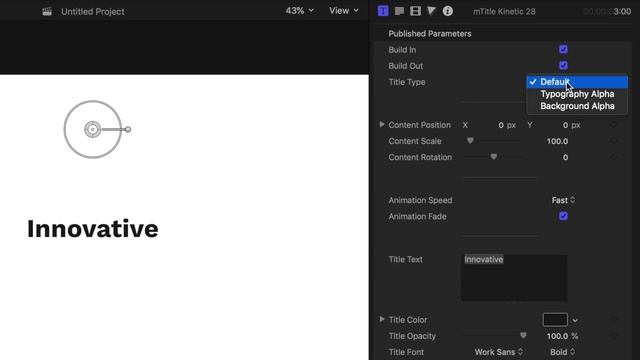The width and height of the screenshot is (640, 360).
Task: Disable the Animation Fade checkbox
Action: tap(563, 216)
